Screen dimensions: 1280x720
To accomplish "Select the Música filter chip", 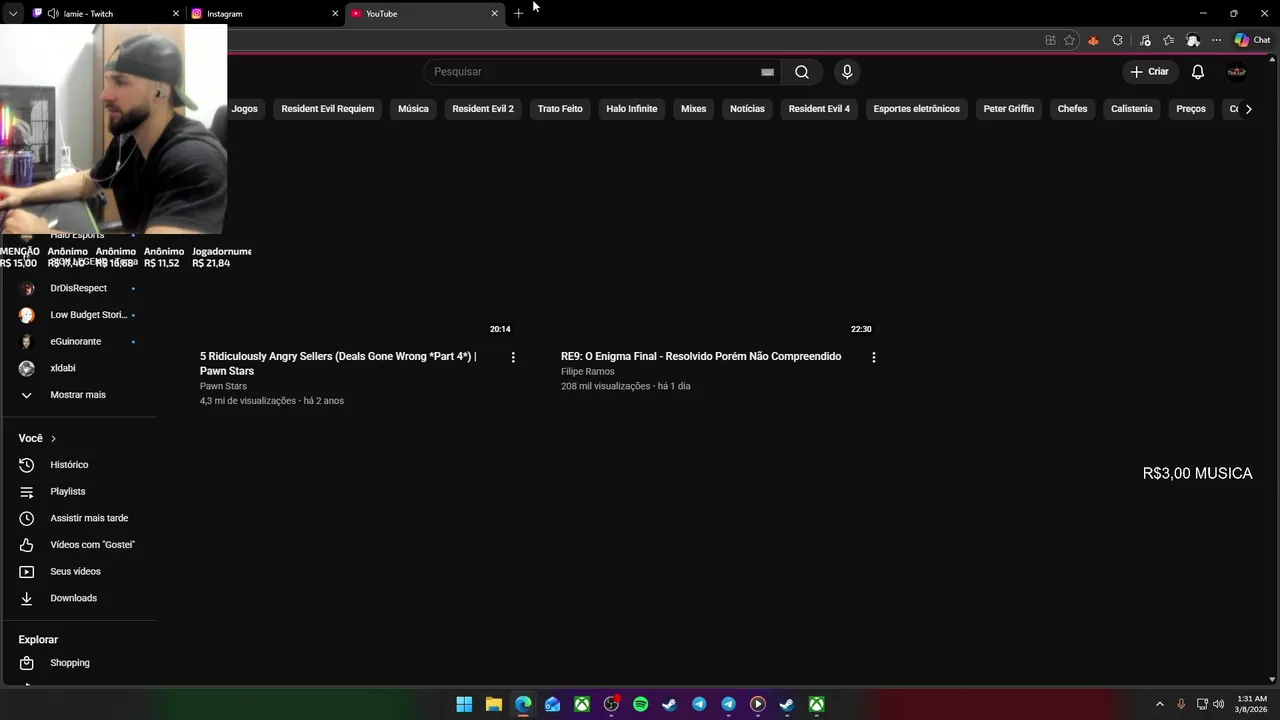I will [413, 109].
